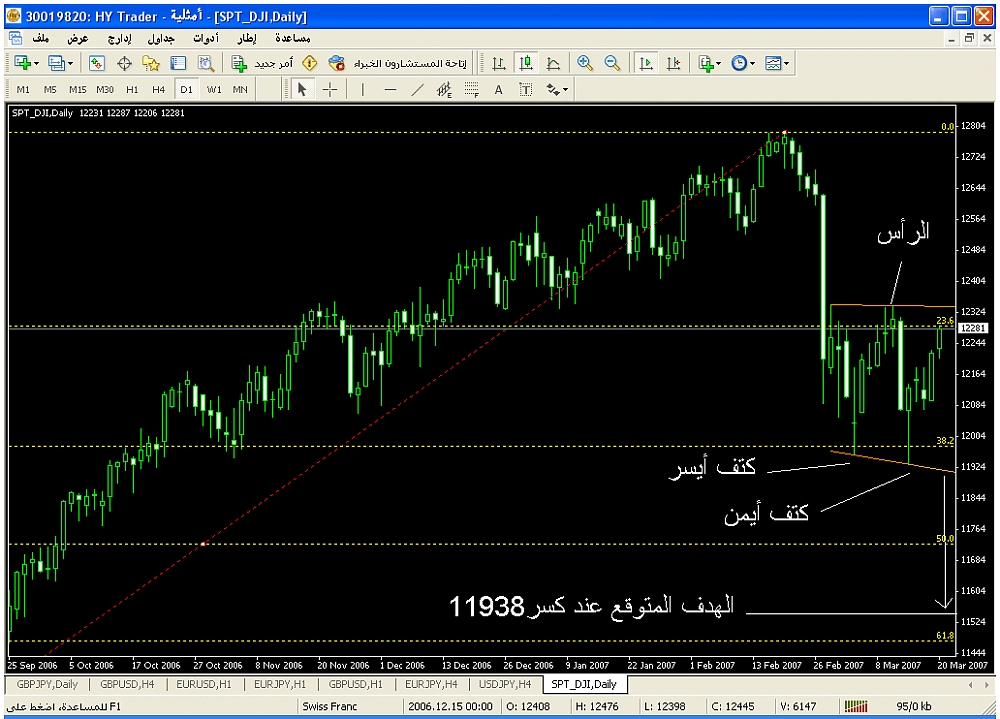This screenshot has width=1000, height=719.
Task: Click the '95/0 kb' status bar entry
Action: pyautogui.click(x=914, y=706)
